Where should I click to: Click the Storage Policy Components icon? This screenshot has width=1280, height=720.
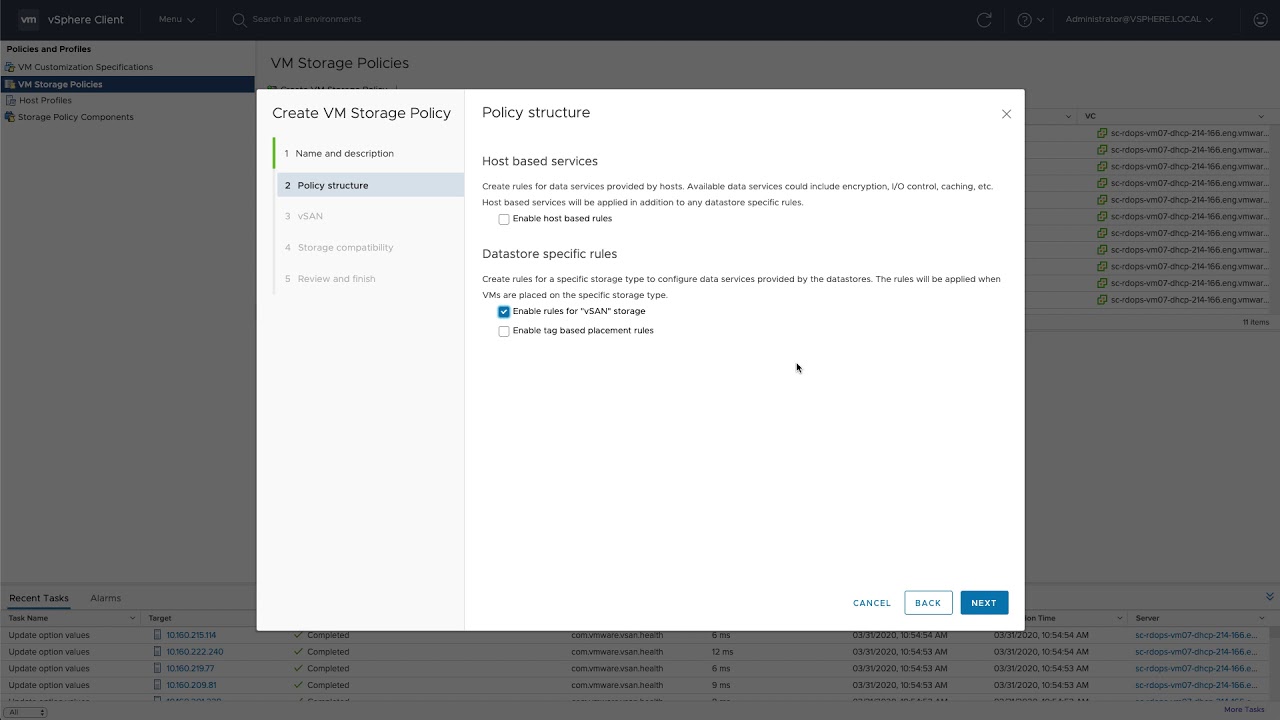coord(10,117)
